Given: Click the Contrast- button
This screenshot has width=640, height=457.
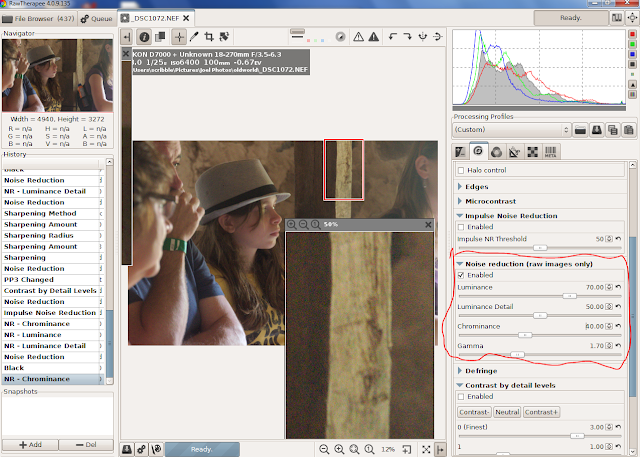Looking at the screenshot, I should pyautogui.click(x=474, y=413).
